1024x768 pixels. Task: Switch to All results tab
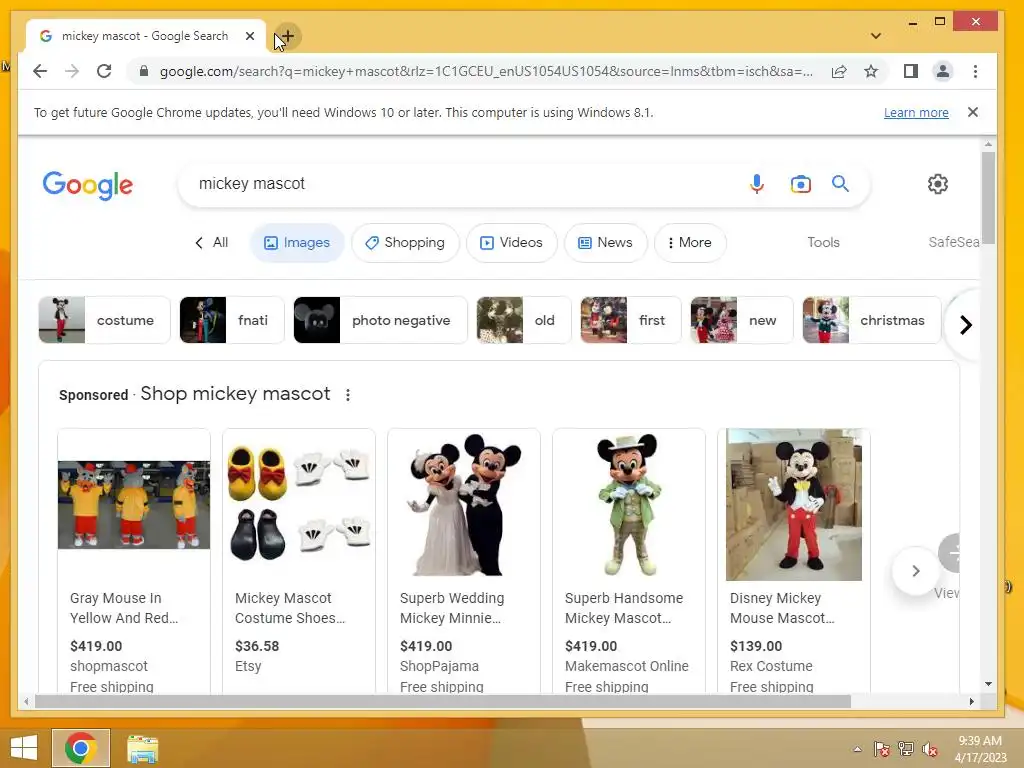(x=212, y=243)
